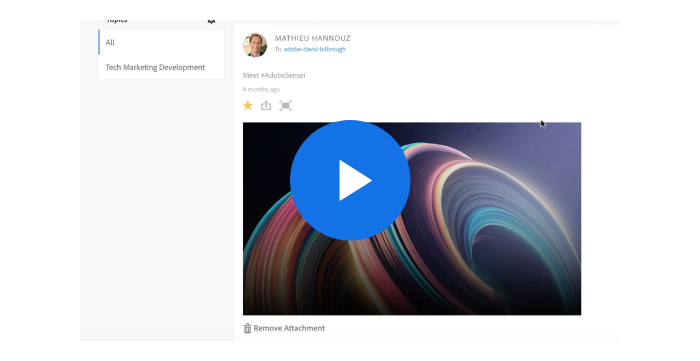Click the 9 months ago timestamp
The width and height of the screenshot is (700, 361).
click(261, 90)
